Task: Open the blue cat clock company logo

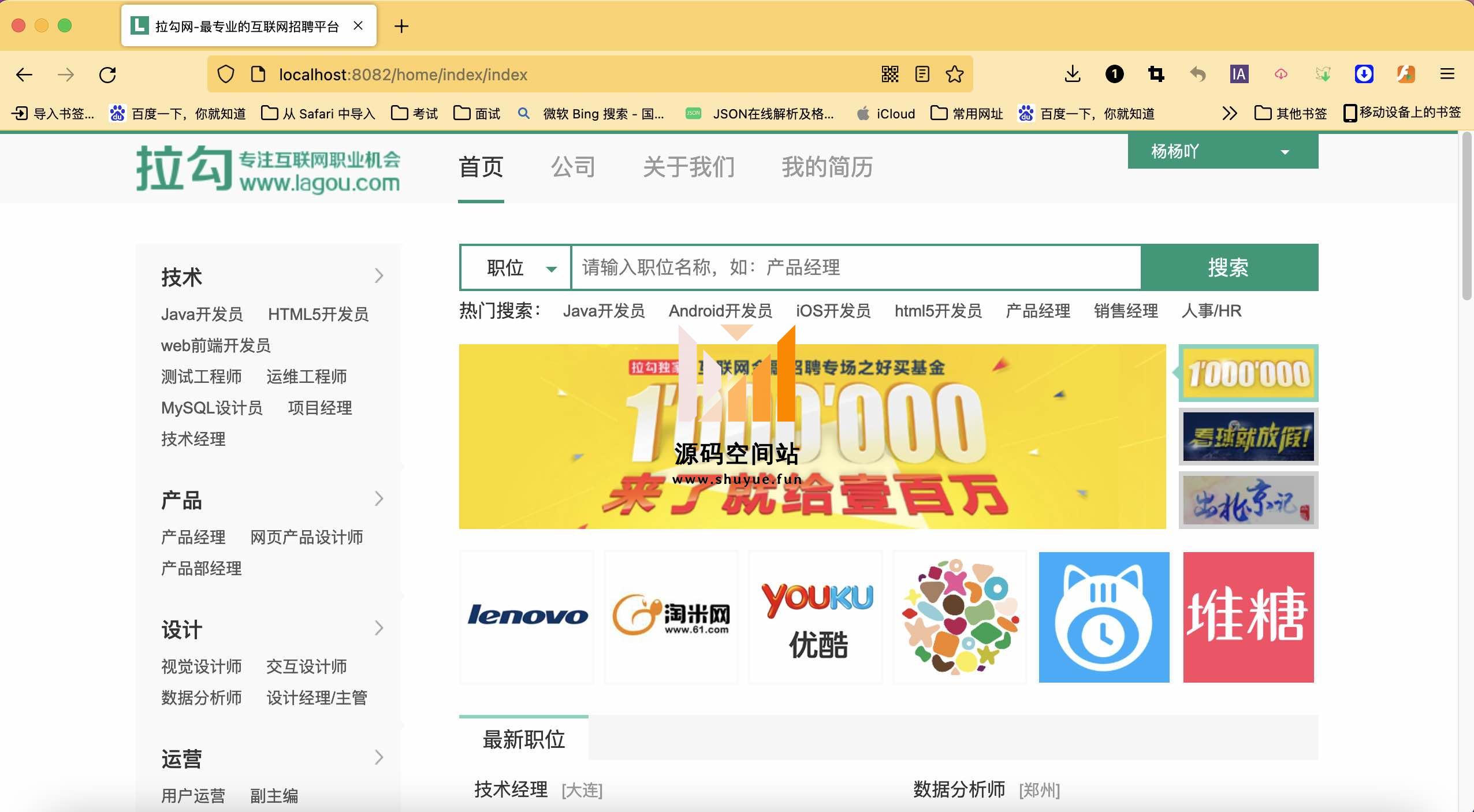Action: 1104,617
